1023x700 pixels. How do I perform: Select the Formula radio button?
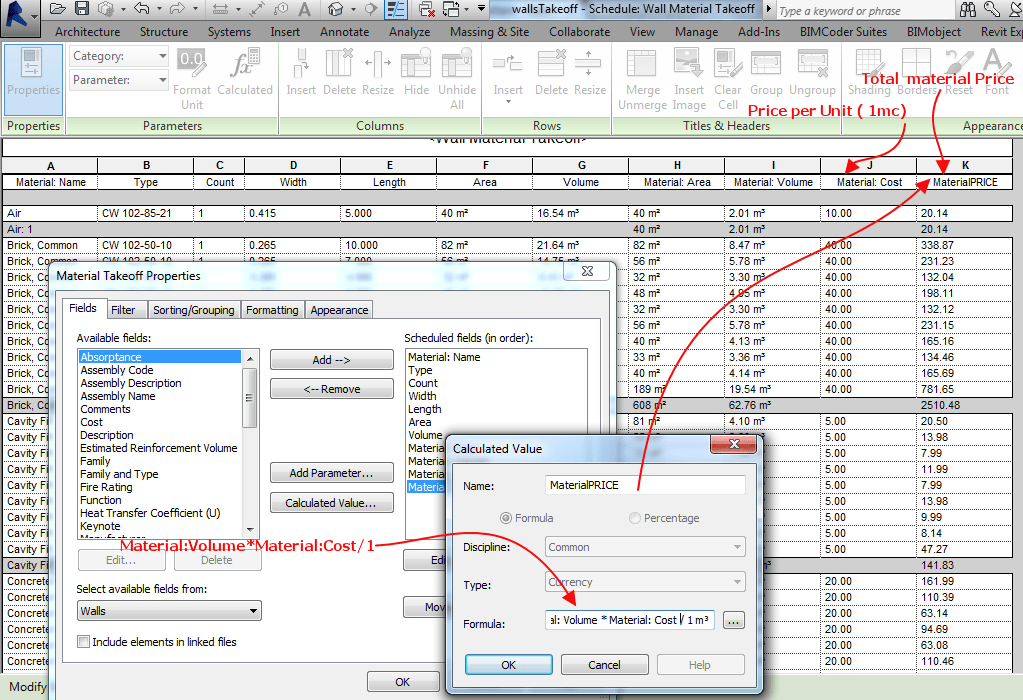pyautogui.click(x=506, y=518)
